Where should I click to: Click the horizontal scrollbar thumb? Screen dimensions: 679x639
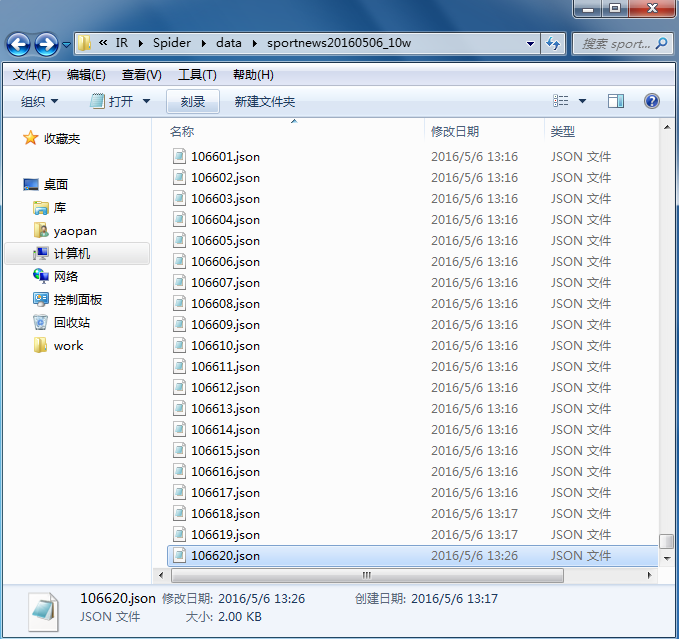(367, 575)
